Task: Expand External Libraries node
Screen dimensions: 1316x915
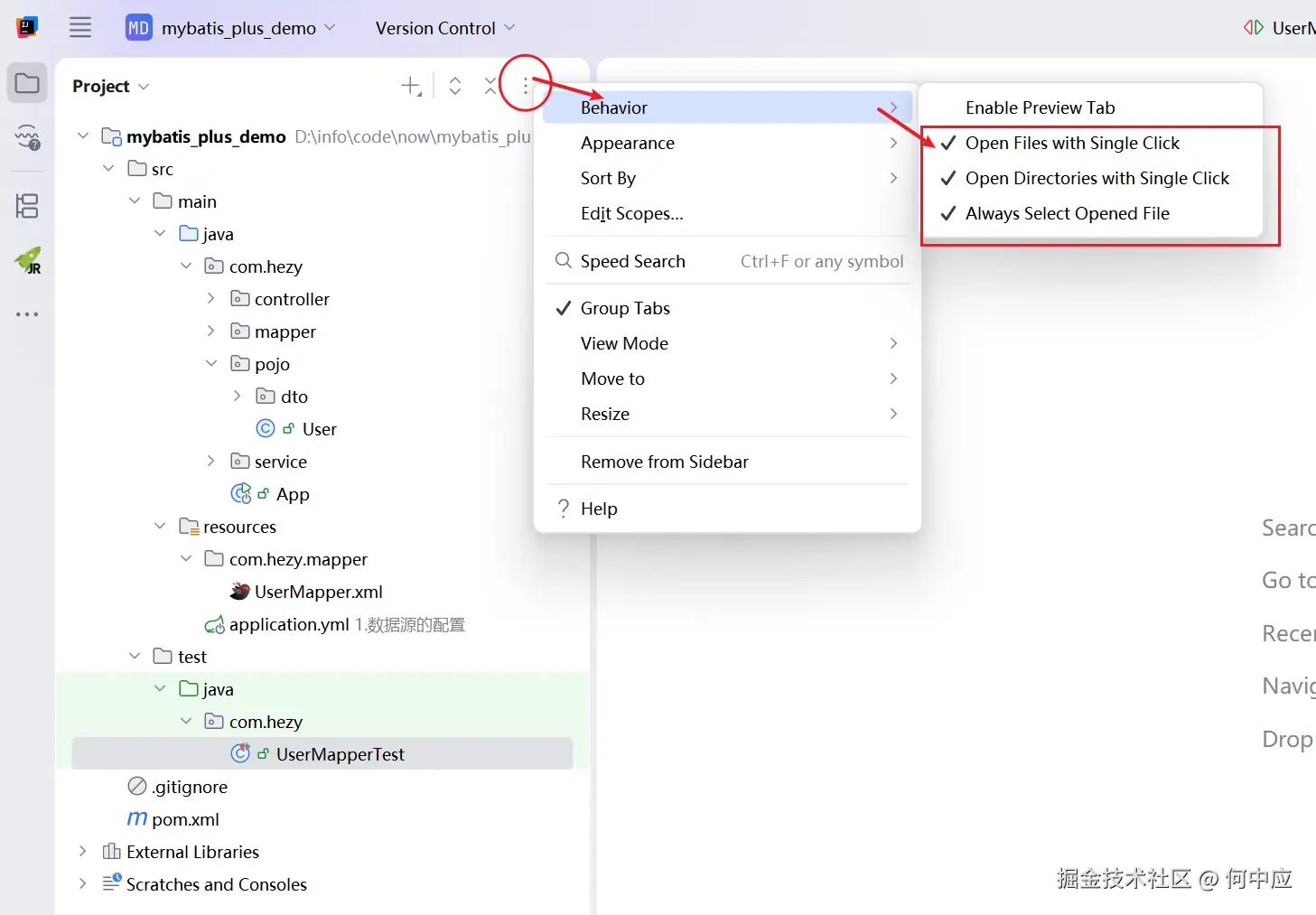Action: click(83, 851)
